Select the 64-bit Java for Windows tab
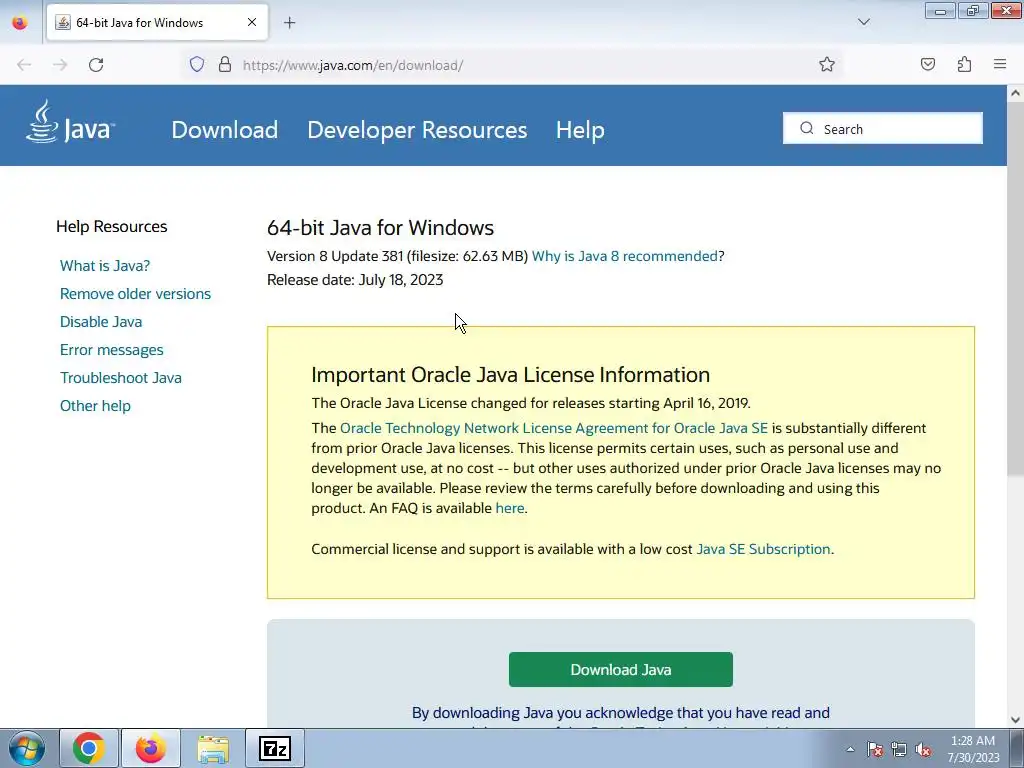1024x768 pixels. click(x=157, y=22)
